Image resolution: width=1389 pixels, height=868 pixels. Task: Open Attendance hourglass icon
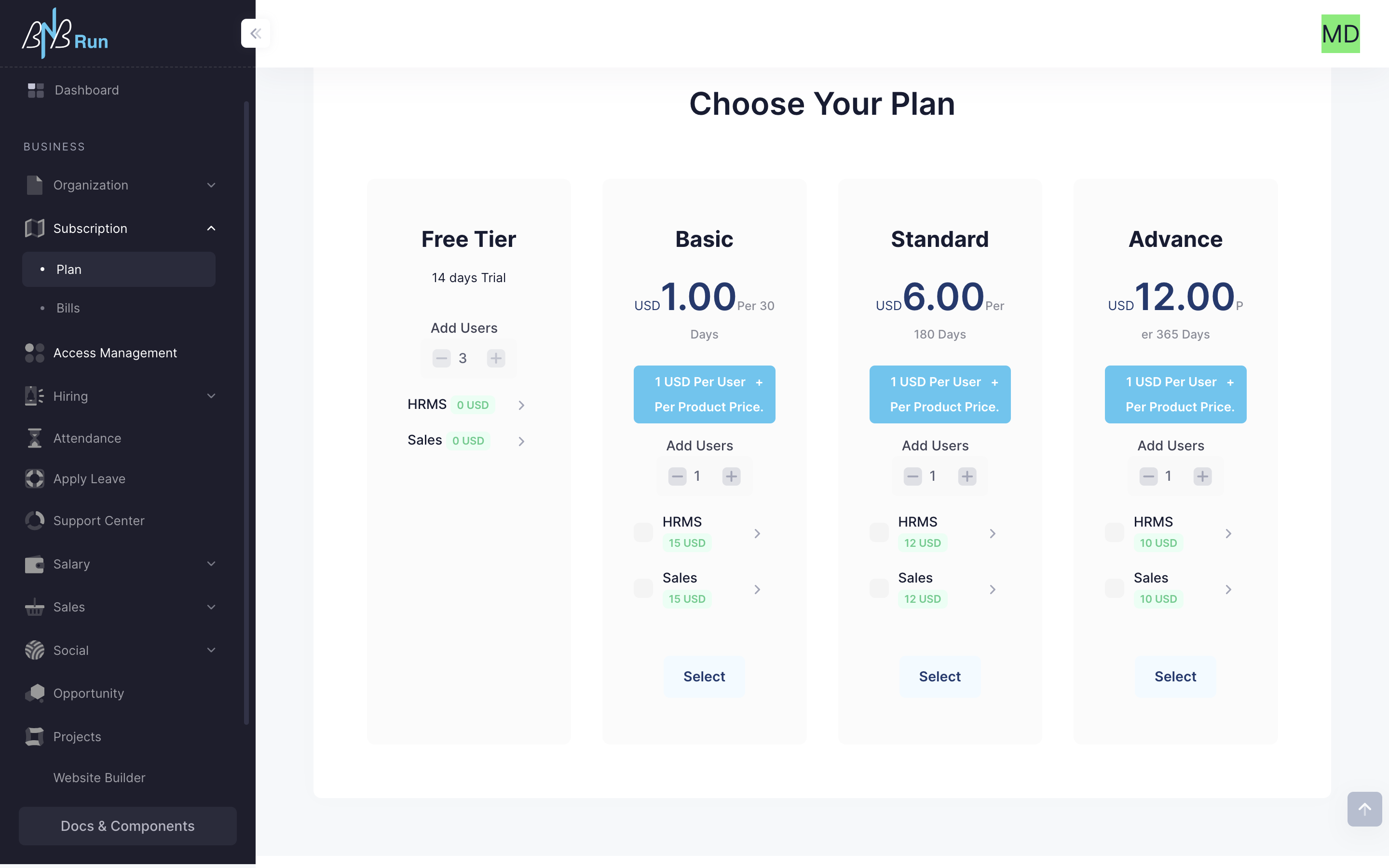click(x=35, y=438)
